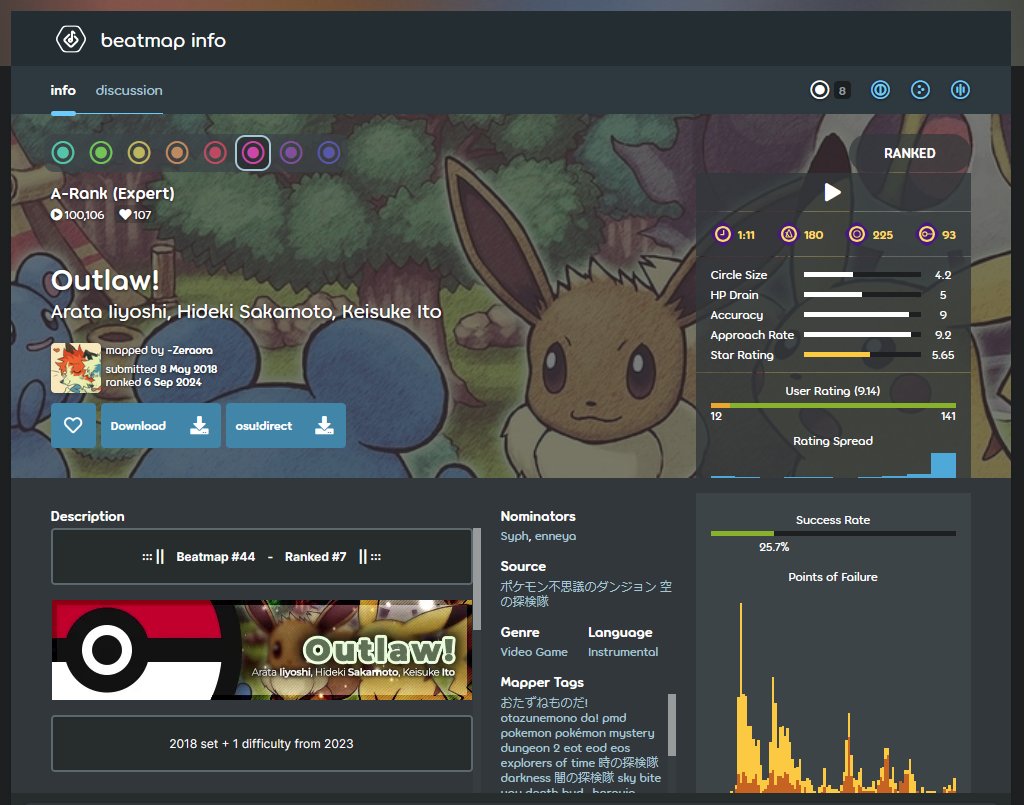Click the play count icon
Screen dimensions: 1024x805
pos(56,214)
